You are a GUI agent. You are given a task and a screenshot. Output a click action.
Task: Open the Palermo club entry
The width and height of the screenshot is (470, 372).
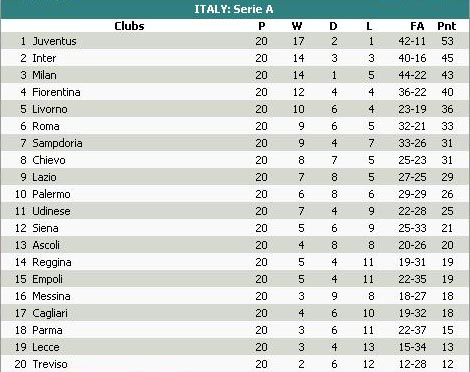[x=51, y=194]
